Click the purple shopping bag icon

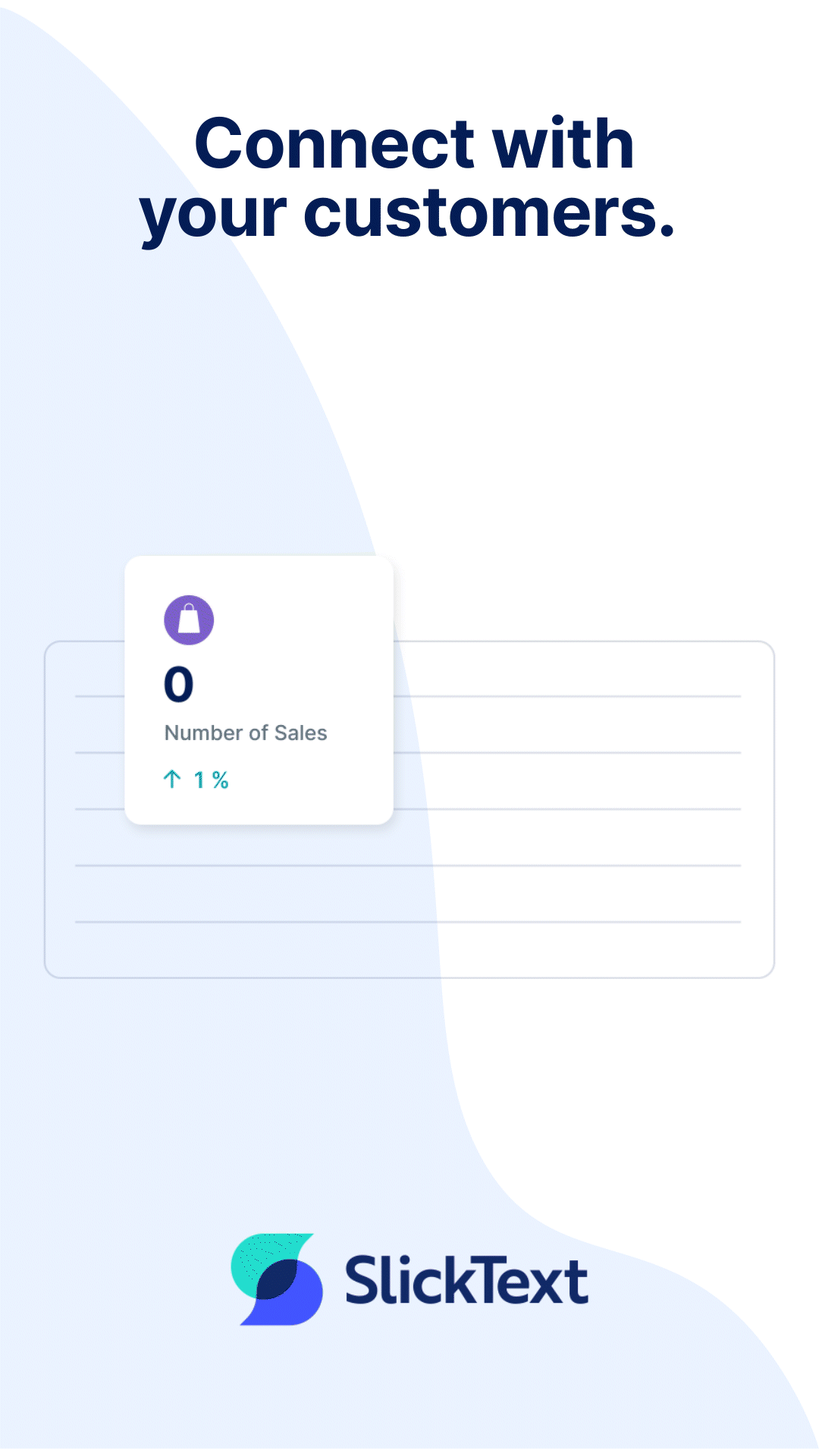coord(189,620)
